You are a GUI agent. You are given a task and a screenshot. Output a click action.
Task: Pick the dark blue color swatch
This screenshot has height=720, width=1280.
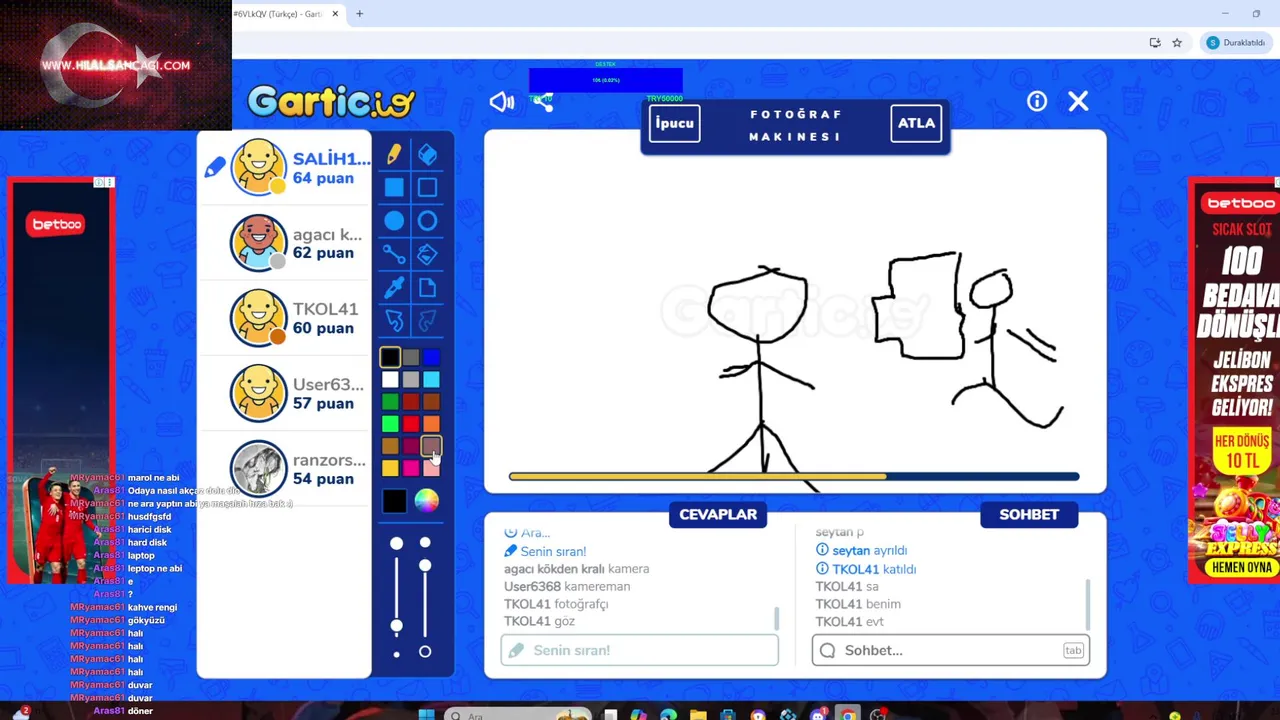pyautogui.click(x=431, y=357)
